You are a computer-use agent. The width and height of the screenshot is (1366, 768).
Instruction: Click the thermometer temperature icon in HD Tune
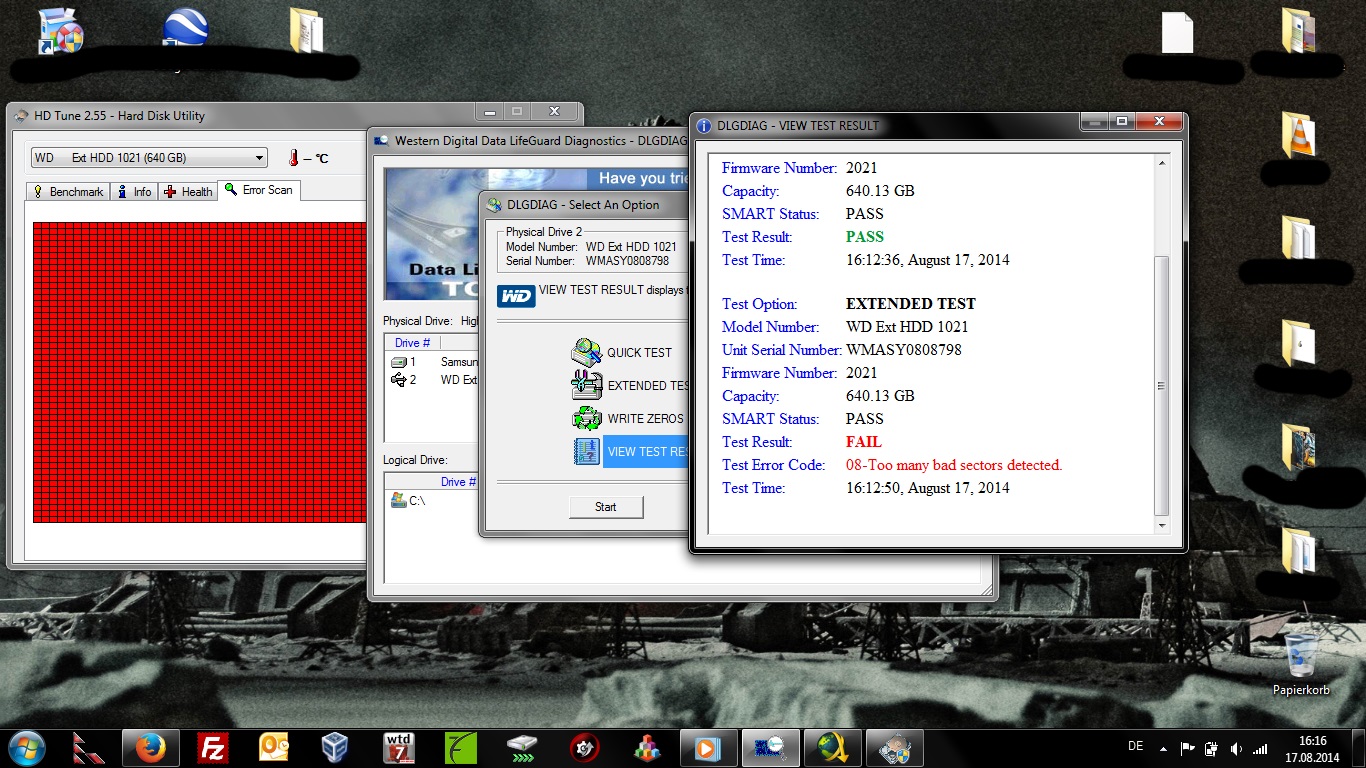click(x=294, y=158)
